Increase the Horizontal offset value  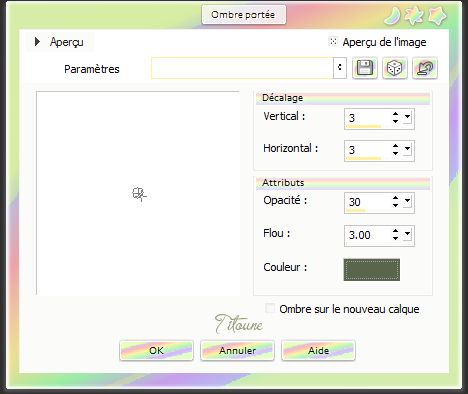tap(395, 146)
